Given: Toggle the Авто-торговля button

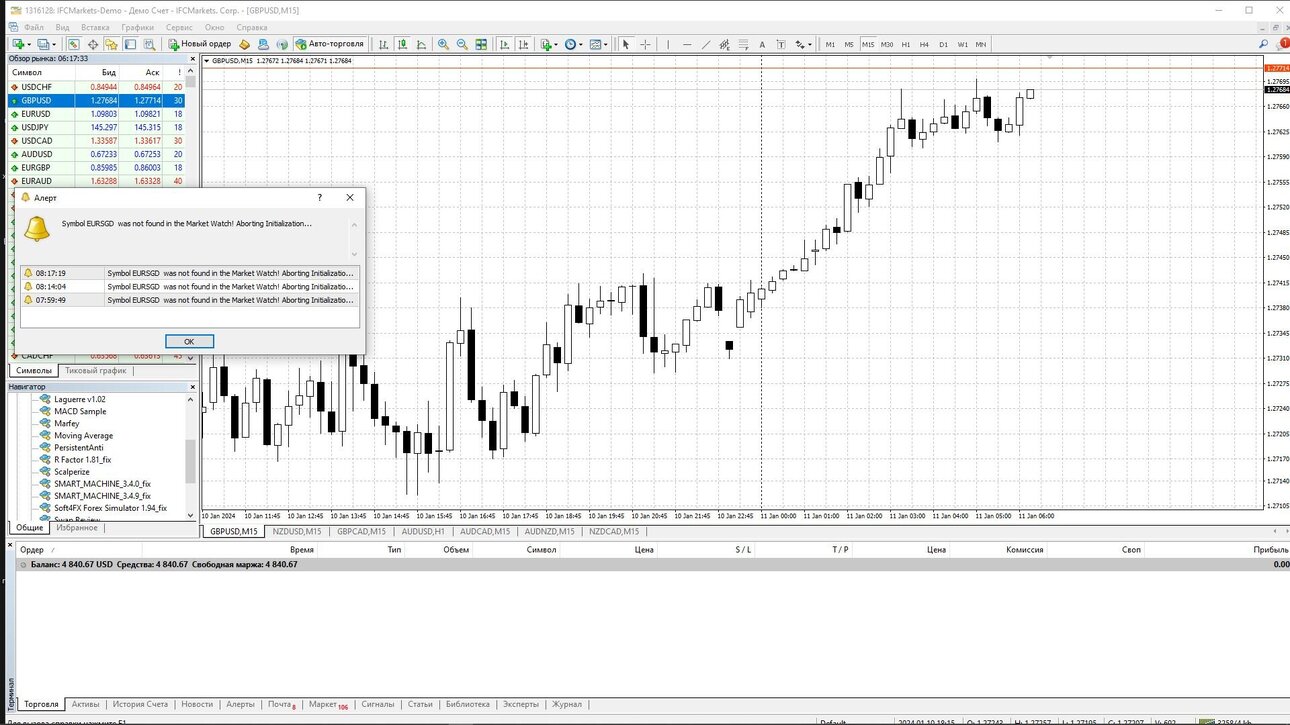Looking at the screenshot, I should point(331,44).
